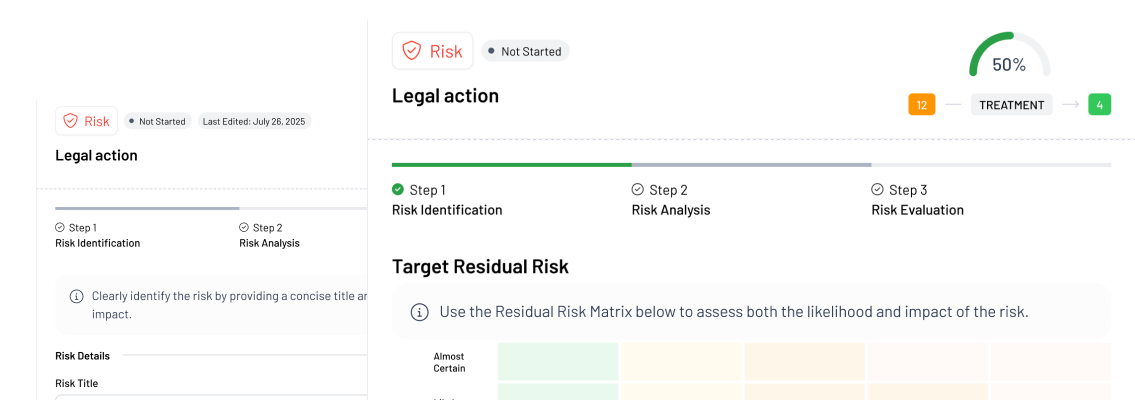Click the back panel Step 1 check icon

(60, 227)
